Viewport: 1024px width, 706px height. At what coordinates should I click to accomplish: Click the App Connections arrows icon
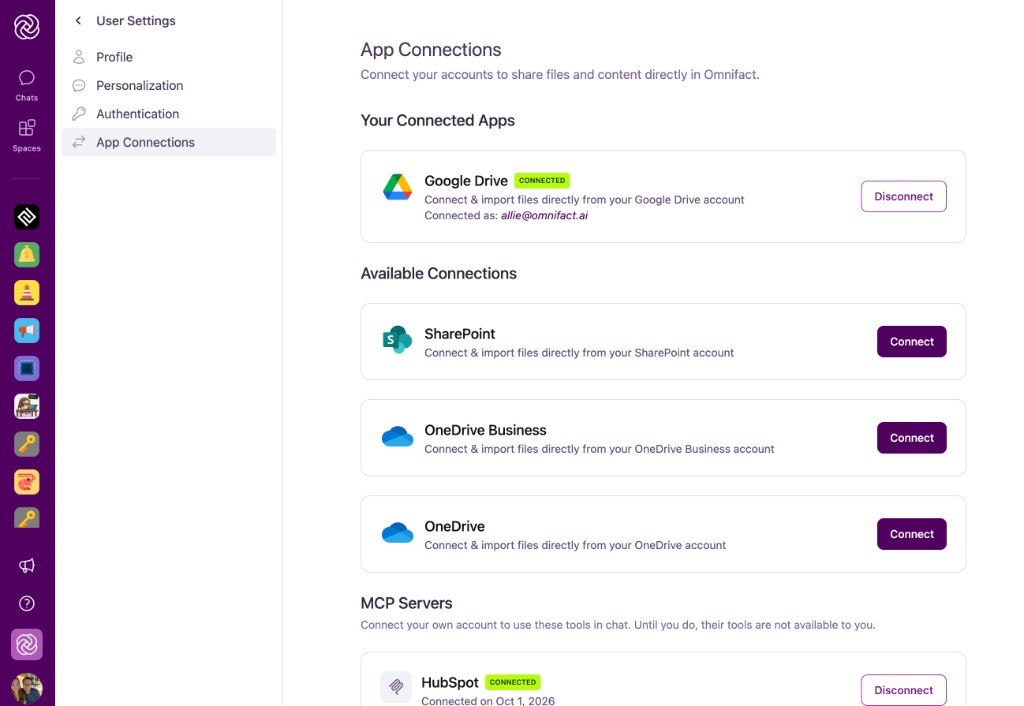[79, 142]
